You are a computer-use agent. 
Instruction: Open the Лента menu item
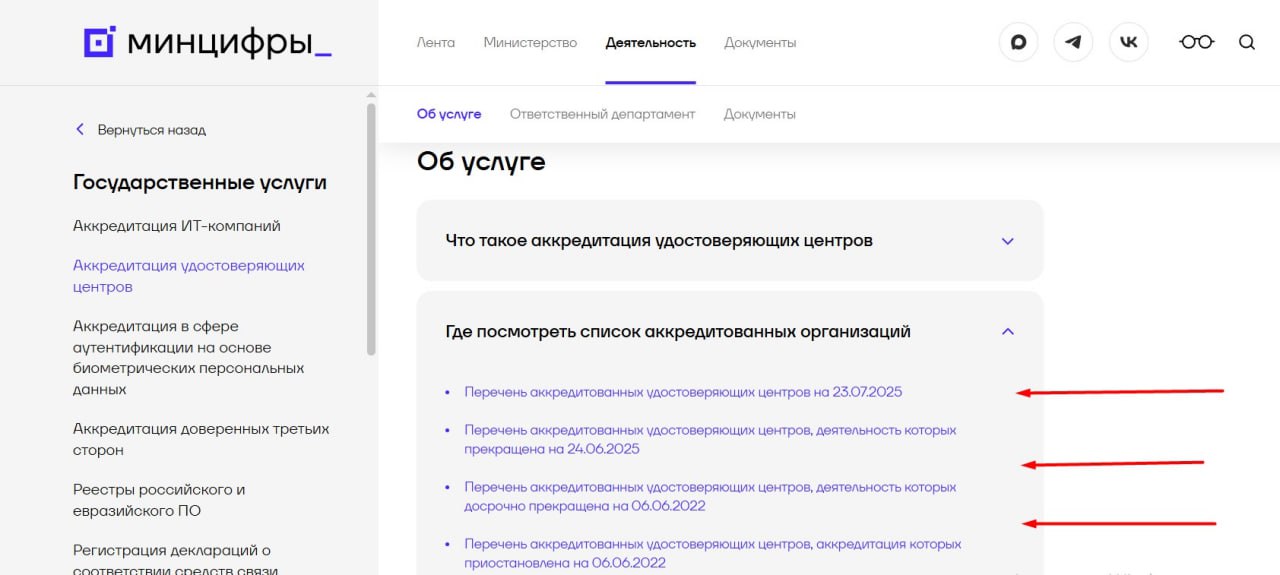(435, 42)
